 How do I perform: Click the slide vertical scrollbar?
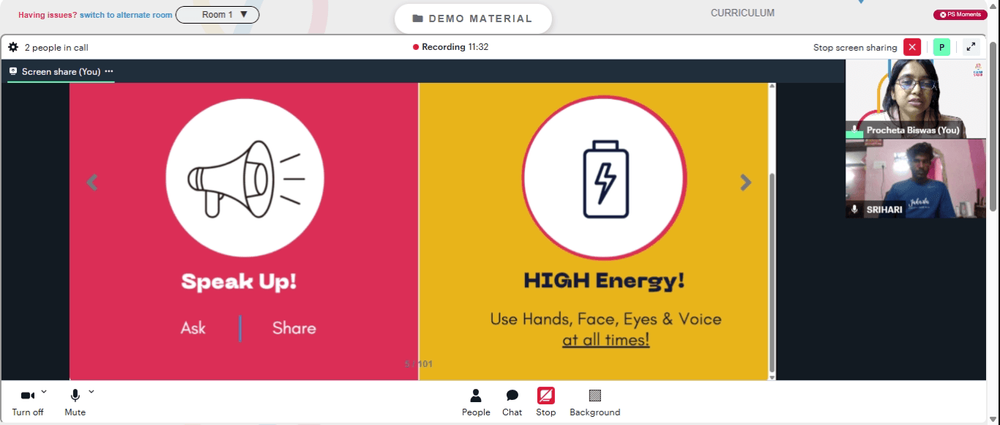click(x=772, y=232)
